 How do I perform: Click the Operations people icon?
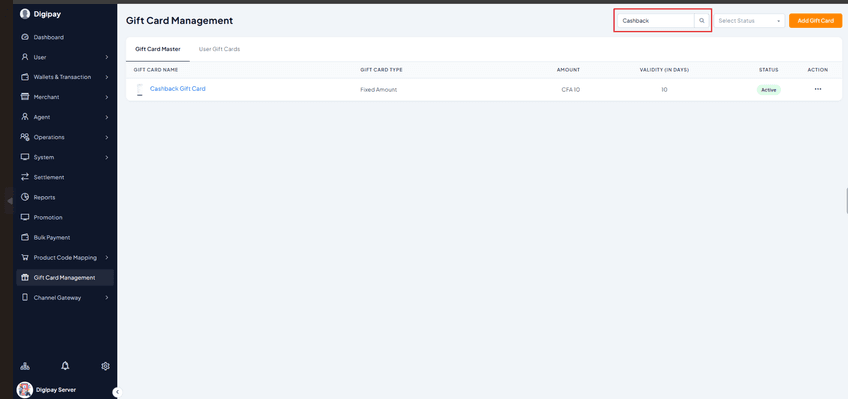coord(25,137)
